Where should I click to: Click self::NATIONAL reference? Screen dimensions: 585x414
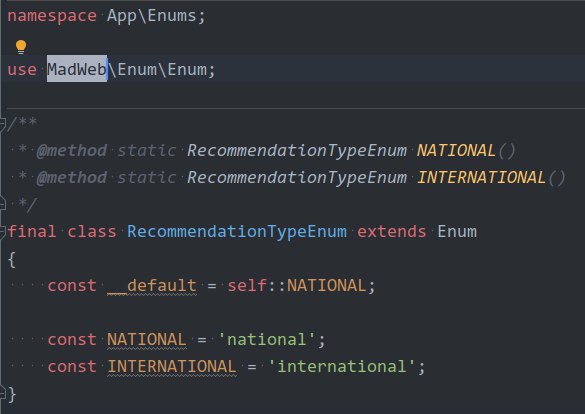click(297, 286)
